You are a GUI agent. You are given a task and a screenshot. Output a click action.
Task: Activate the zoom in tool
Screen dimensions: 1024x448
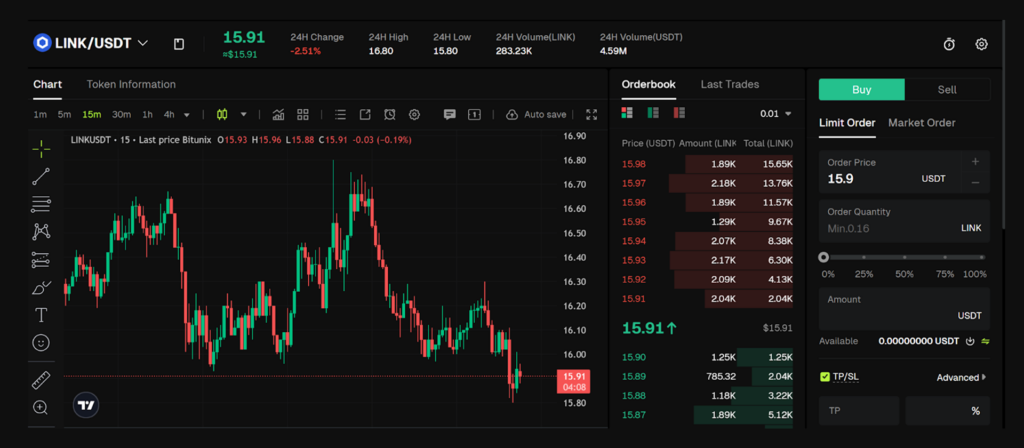[x=41, y=408]
